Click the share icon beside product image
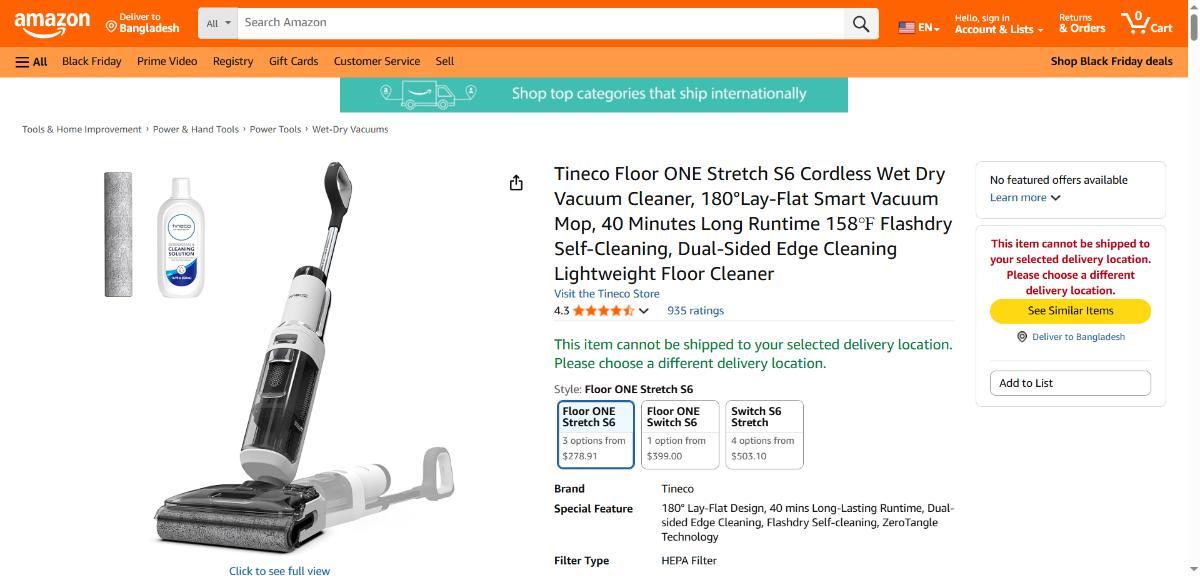Viewport: 1200px width, 576px height. [x=516, y=183]
